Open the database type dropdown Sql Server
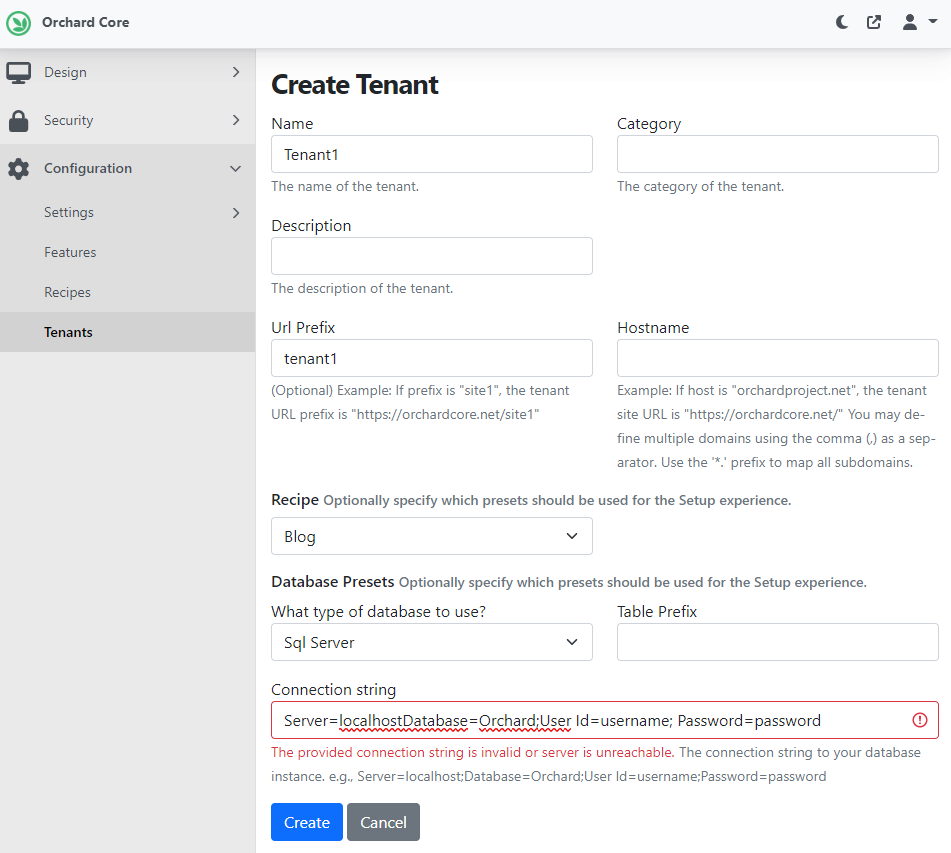The width and height of the screenshot is (951, 853). [x=432, y=642]
